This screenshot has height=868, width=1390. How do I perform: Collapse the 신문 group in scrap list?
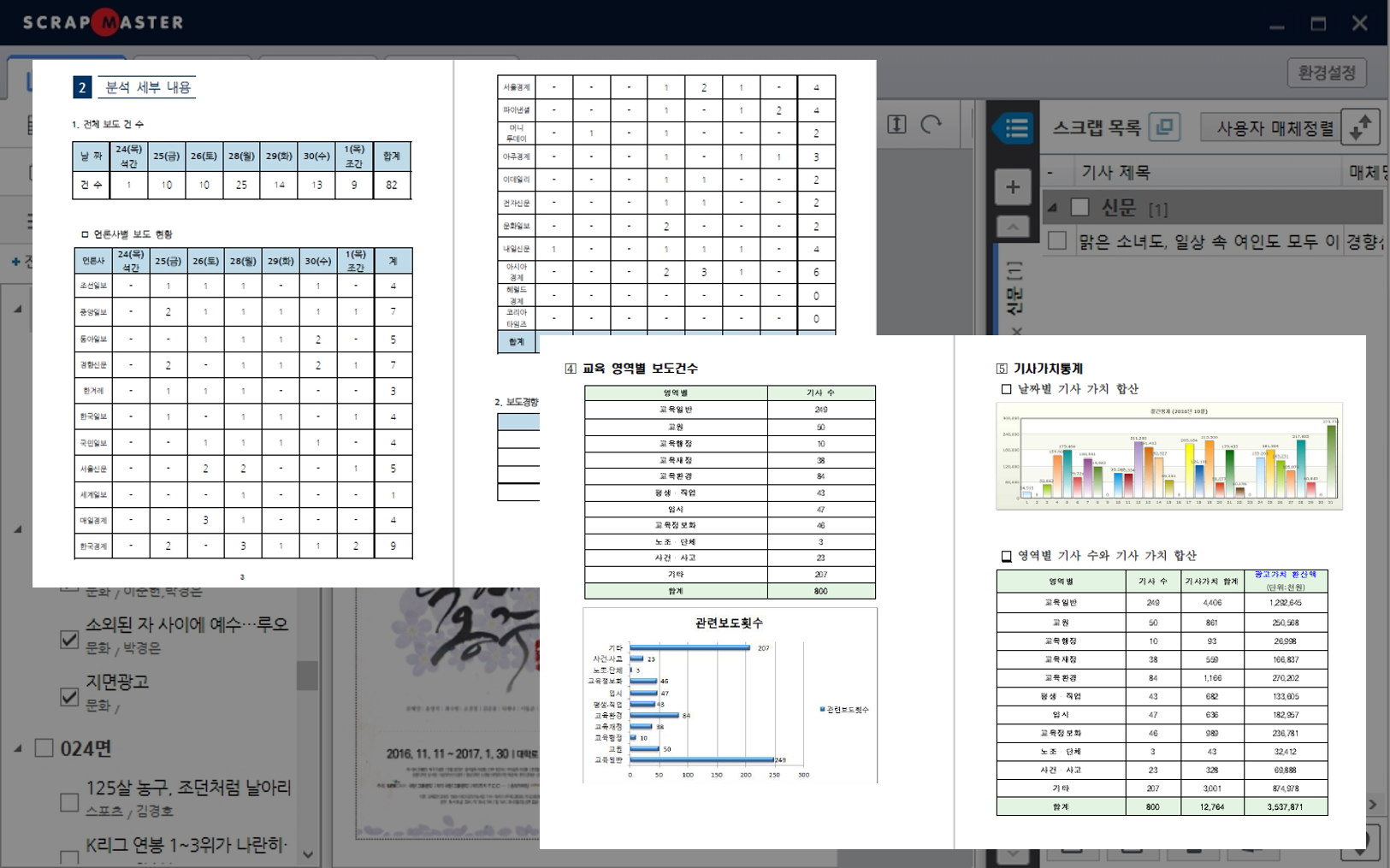(1053, 207)
